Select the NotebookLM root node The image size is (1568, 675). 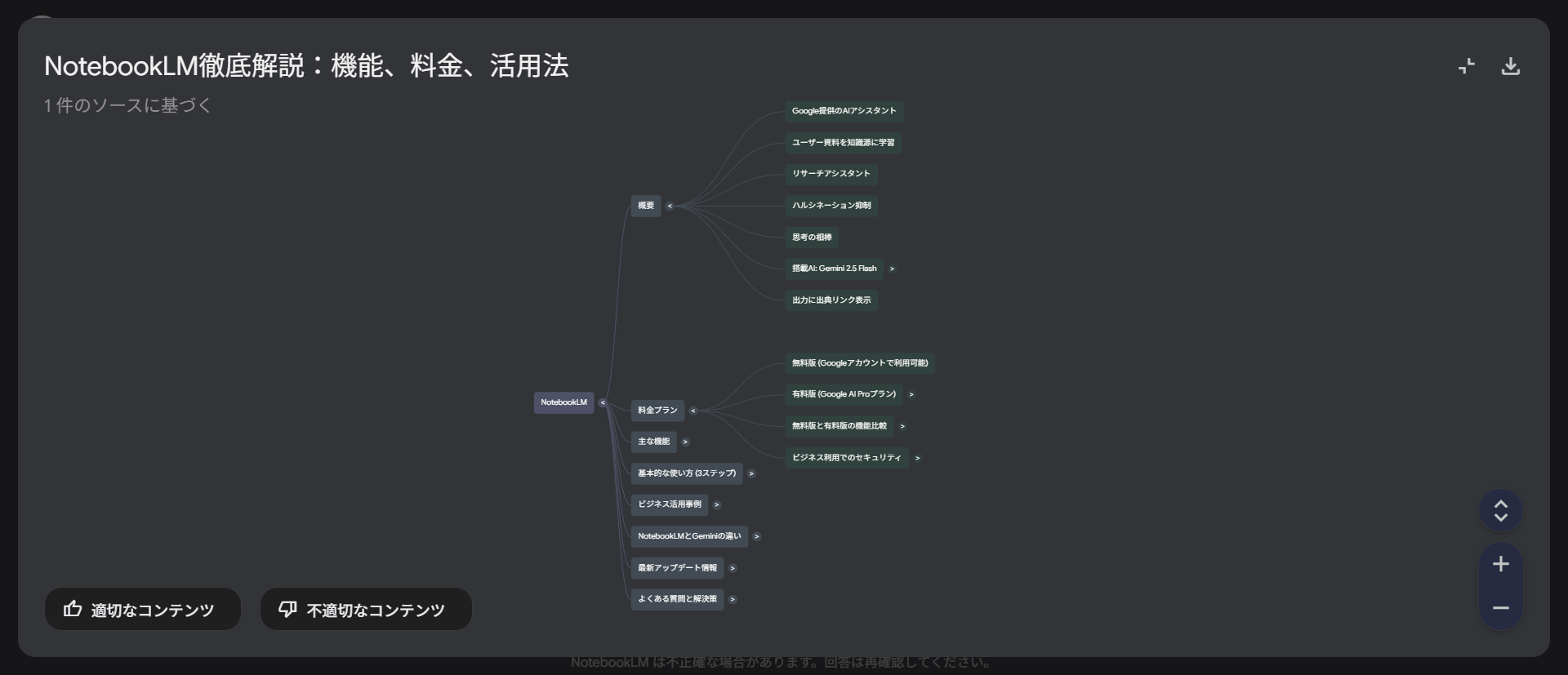(x=563, y=402)
